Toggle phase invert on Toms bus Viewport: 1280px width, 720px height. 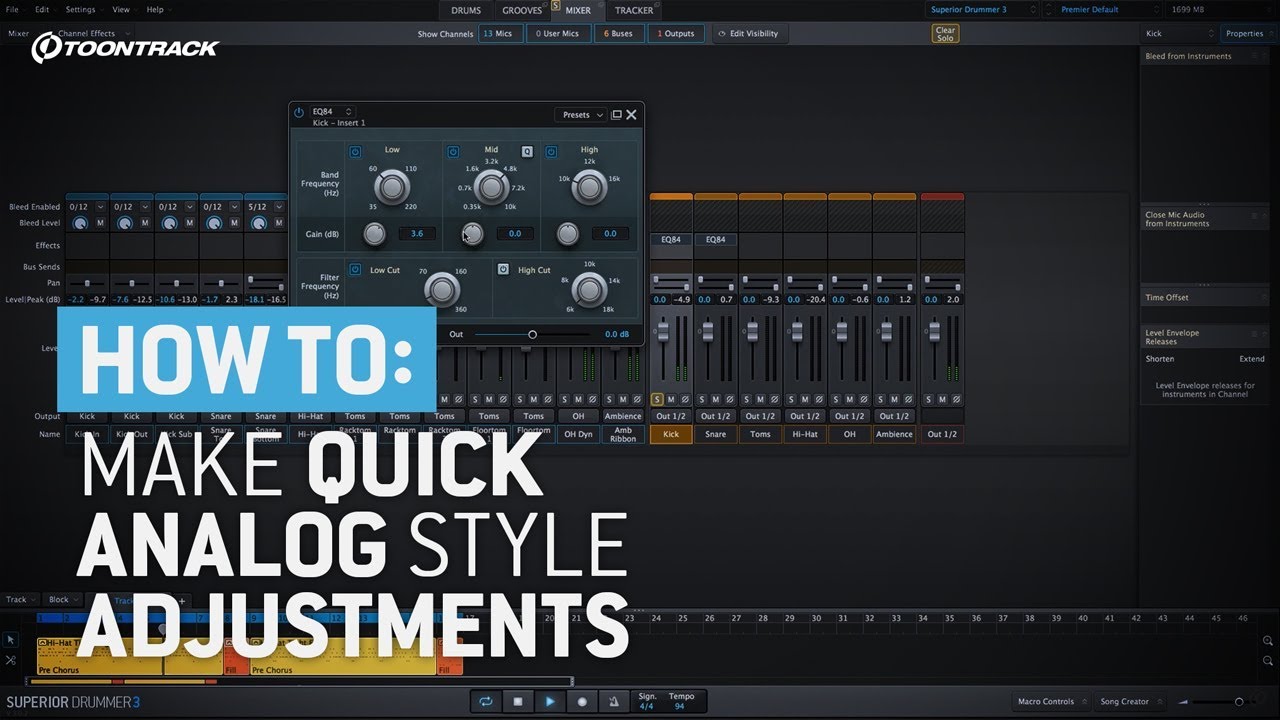[x=775, y=399]
